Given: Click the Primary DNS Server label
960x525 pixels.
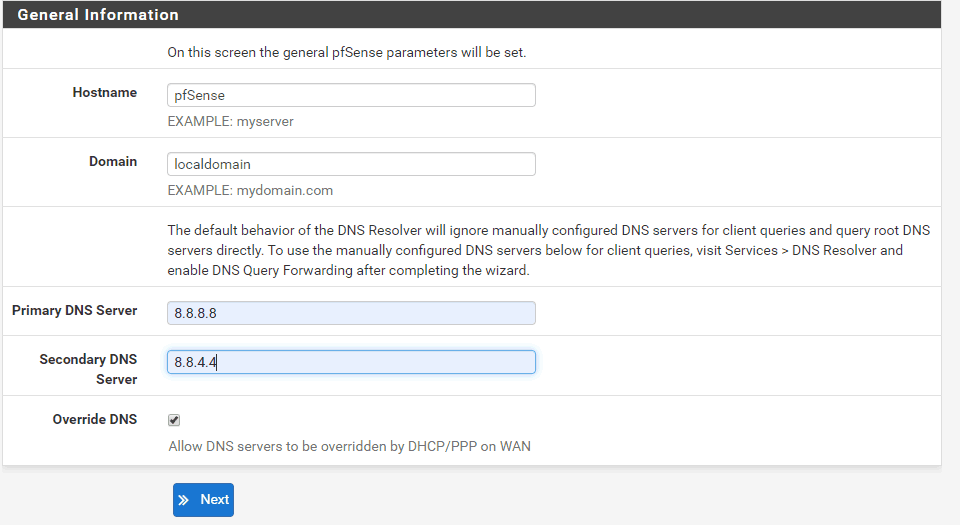Looking at the screenshot, I should click(74, 310).
